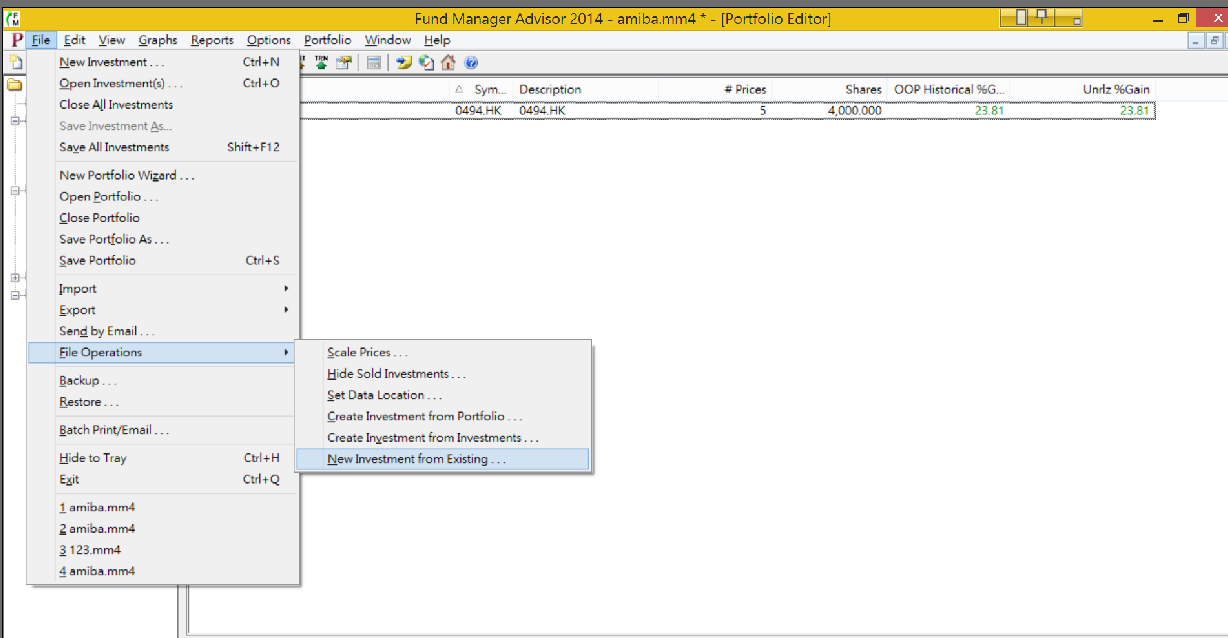Choose Send by Email entry

pyautogui.click(x=163, y=331)
